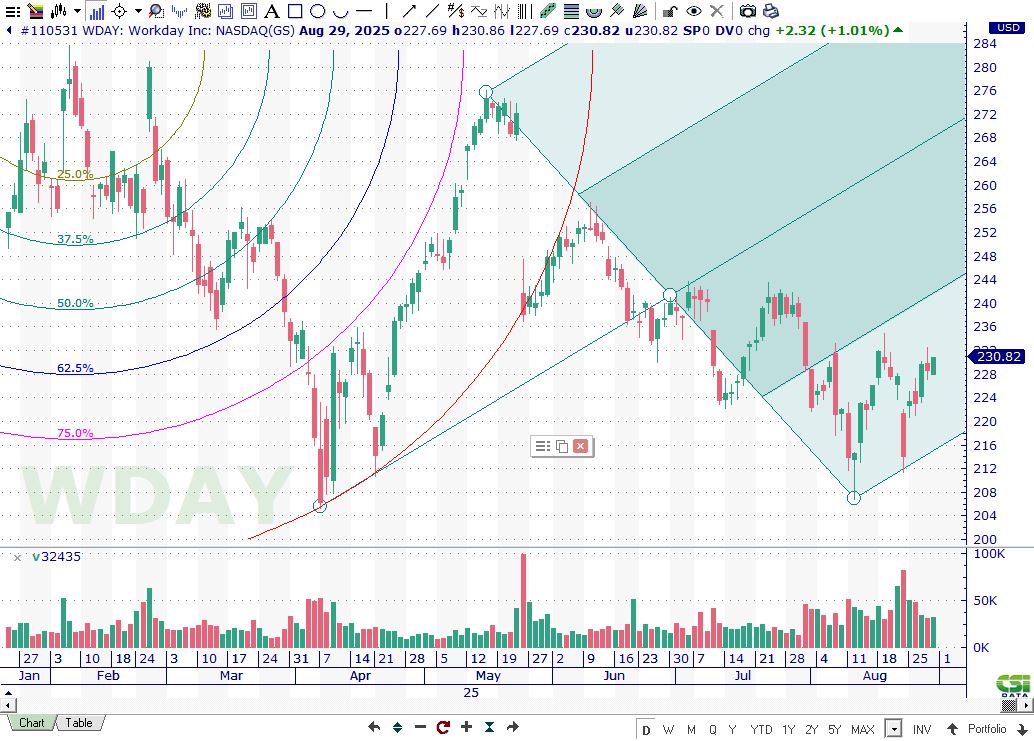Open the magnifier zoom tool
1034x741 pixels.
155,11
